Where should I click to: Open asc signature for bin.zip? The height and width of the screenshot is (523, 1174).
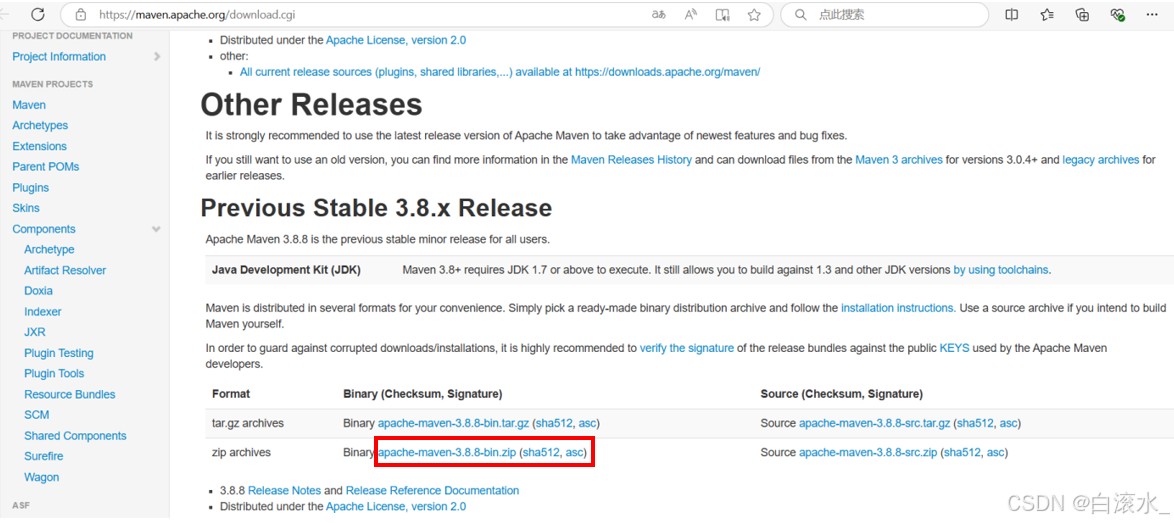click(574, 452)
